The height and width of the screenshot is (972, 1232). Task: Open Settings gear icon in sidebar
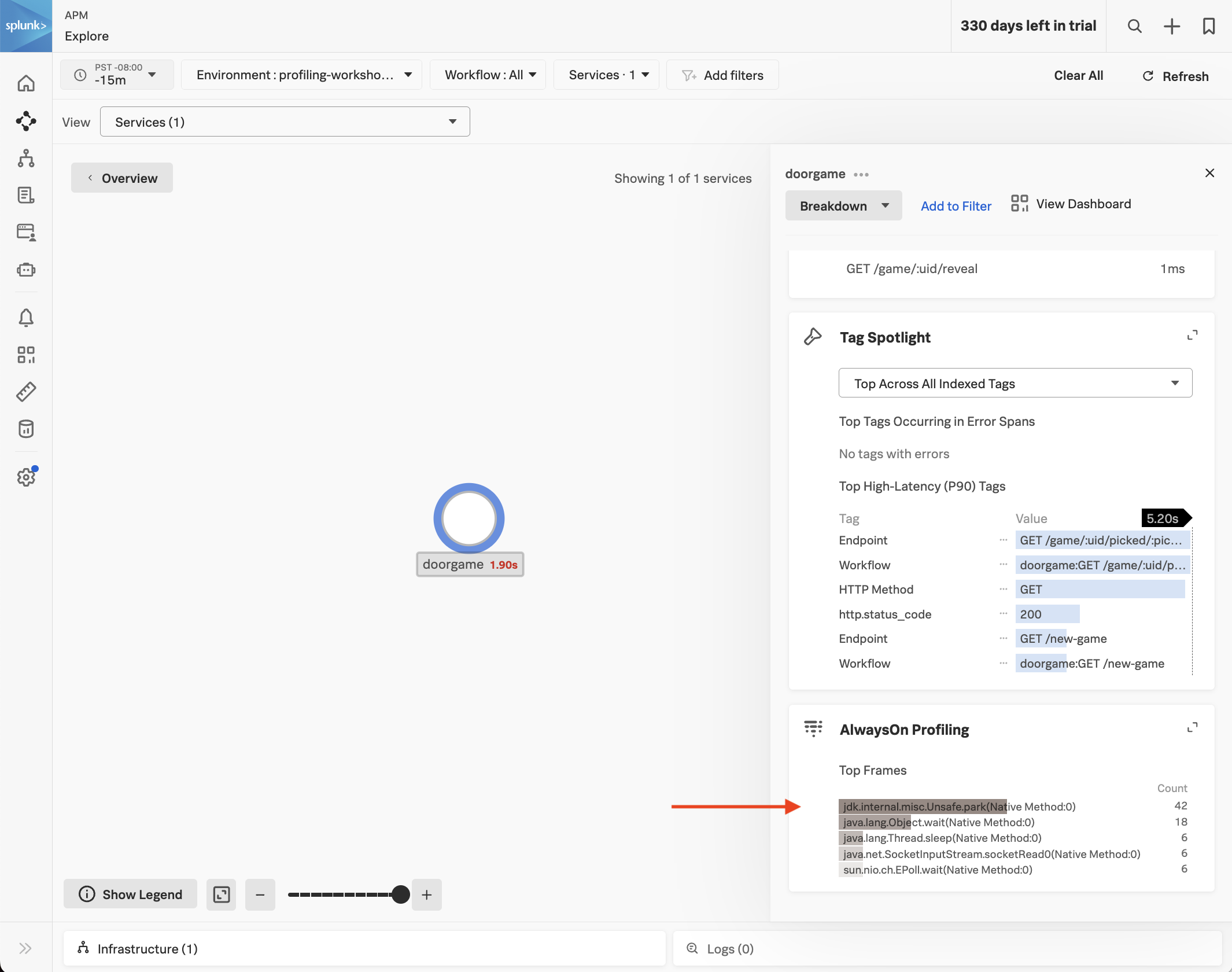click(x=26, y=477)
